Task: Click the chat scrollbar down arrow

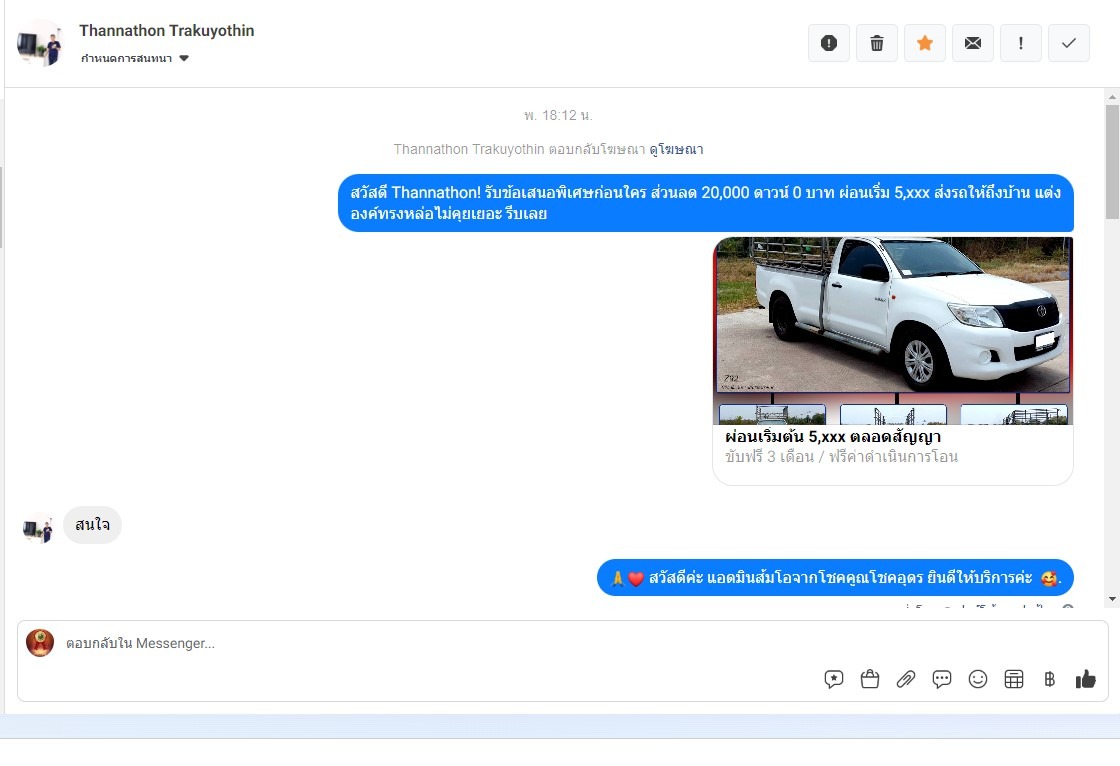Action: (x=1112, y=599)
